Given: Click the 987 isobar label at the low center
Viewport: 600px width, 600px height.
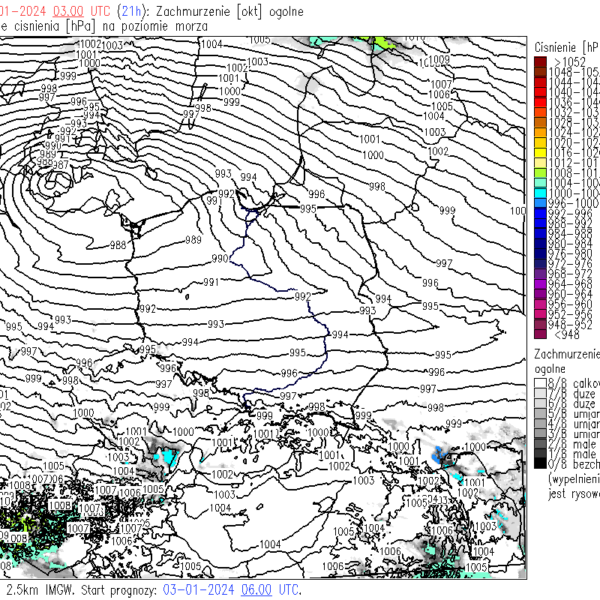Looking at the screenshot, I should click(x=60, y=166).
